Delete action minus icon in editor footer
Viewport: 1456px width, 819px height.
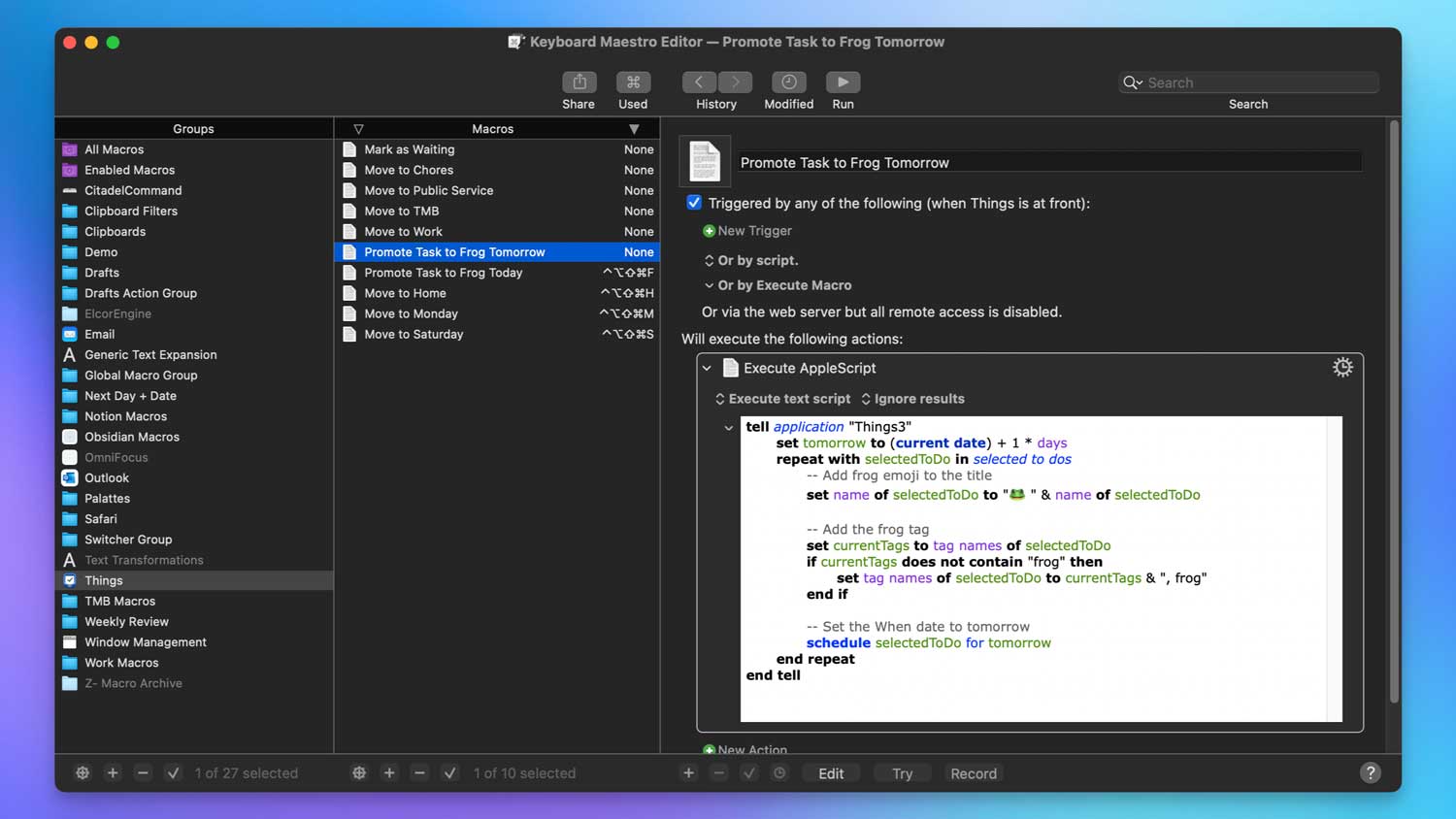coord(718,773)
